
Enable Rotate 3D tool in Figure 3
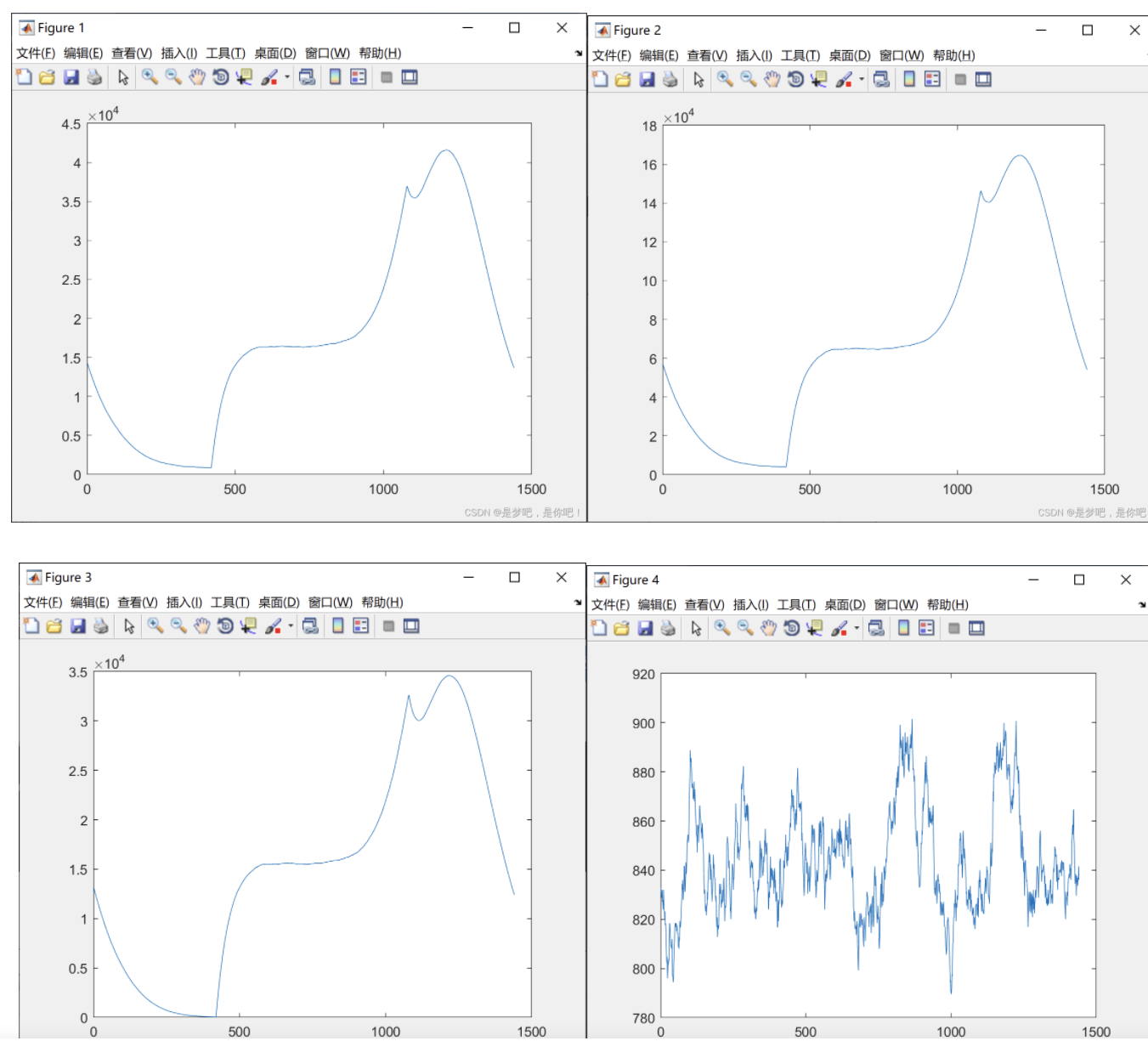(225, 626)
